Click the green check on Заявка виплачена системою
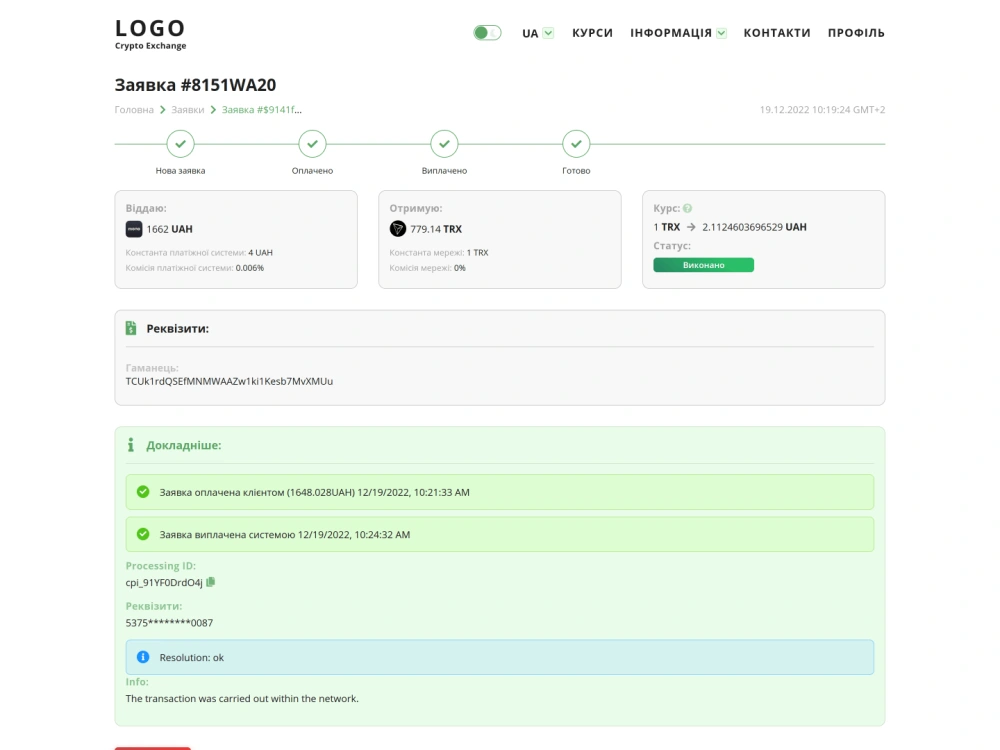The width and height of the screenshot is (1000, 750). [143, 534]
